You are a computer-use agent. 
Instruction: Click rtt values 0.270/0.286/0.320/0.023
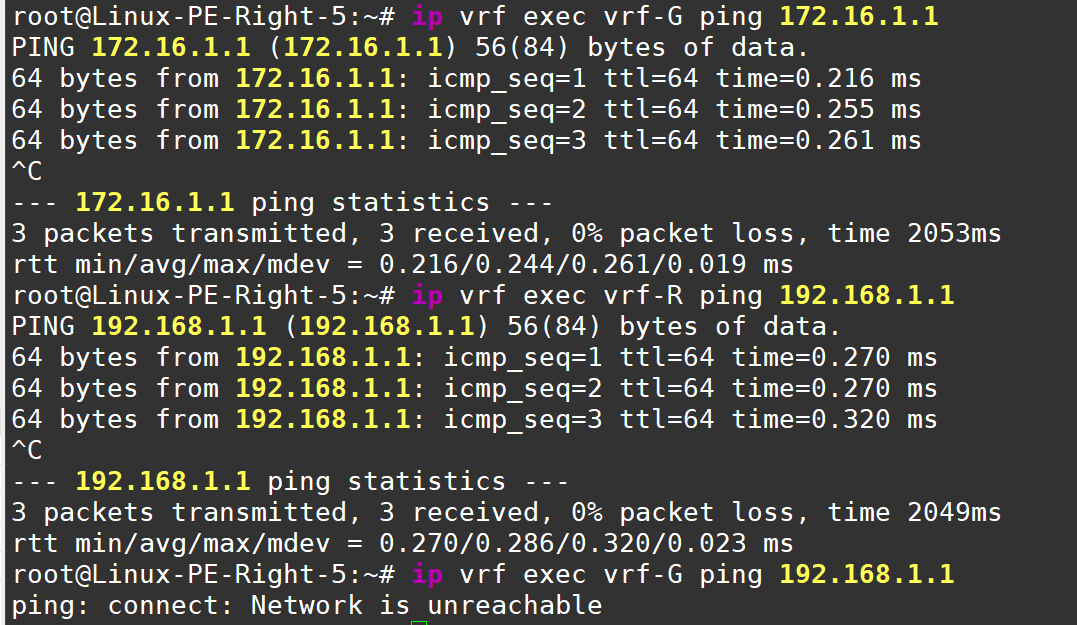point(562,544)
